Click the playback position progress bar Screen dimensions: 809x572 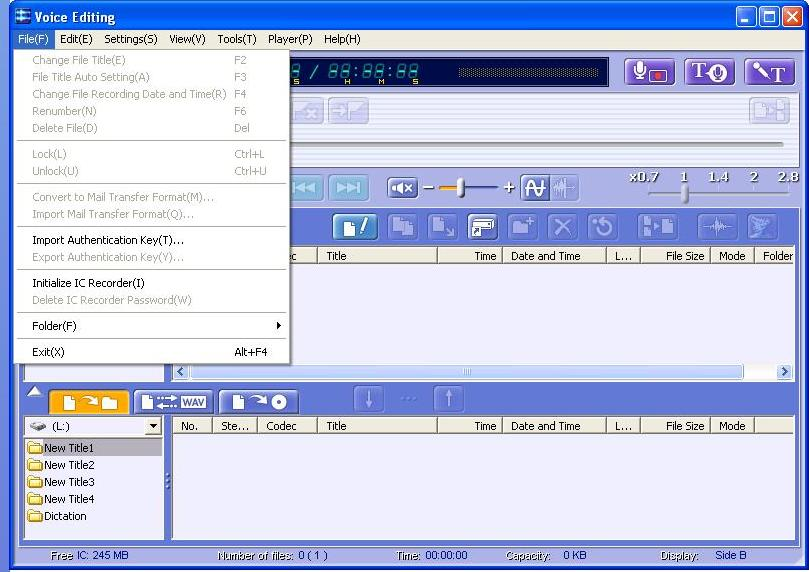(537, 145)
